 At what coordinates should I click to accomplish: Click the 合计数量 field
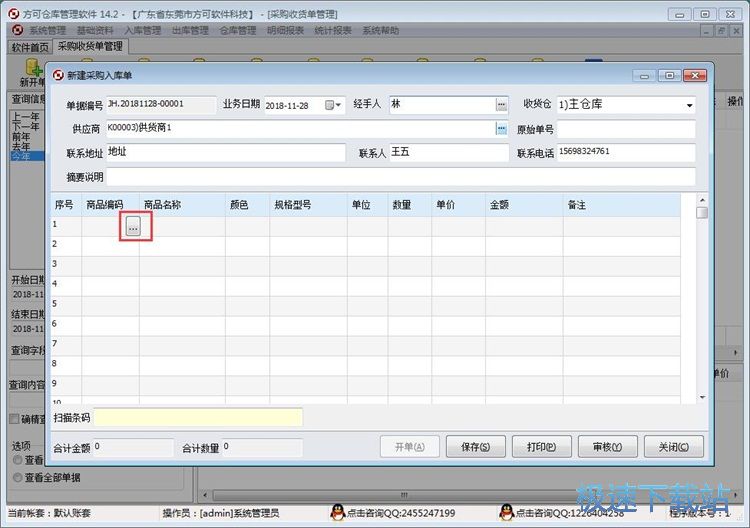[x=262, y=448]
